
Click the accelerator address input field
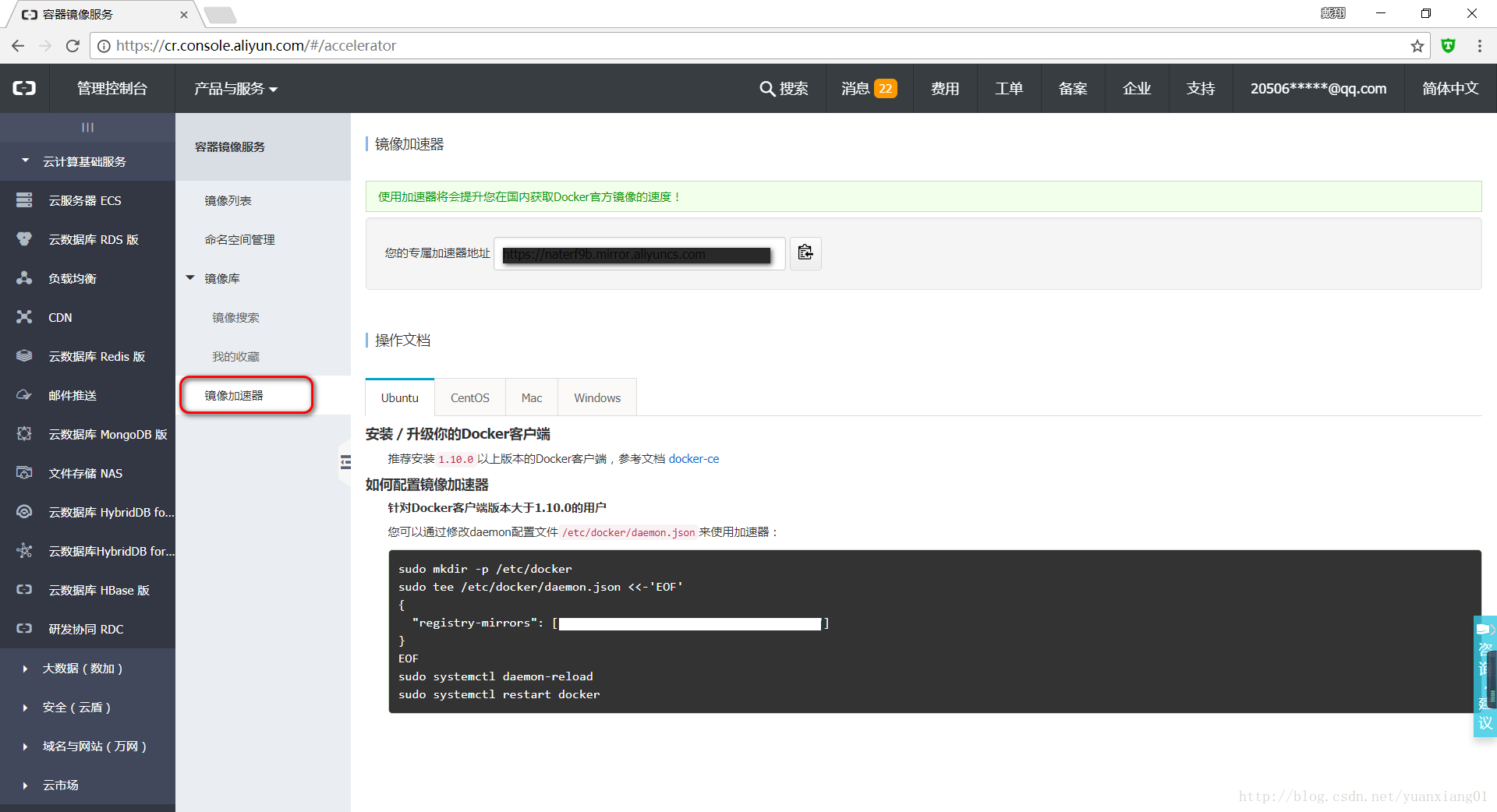639,254
